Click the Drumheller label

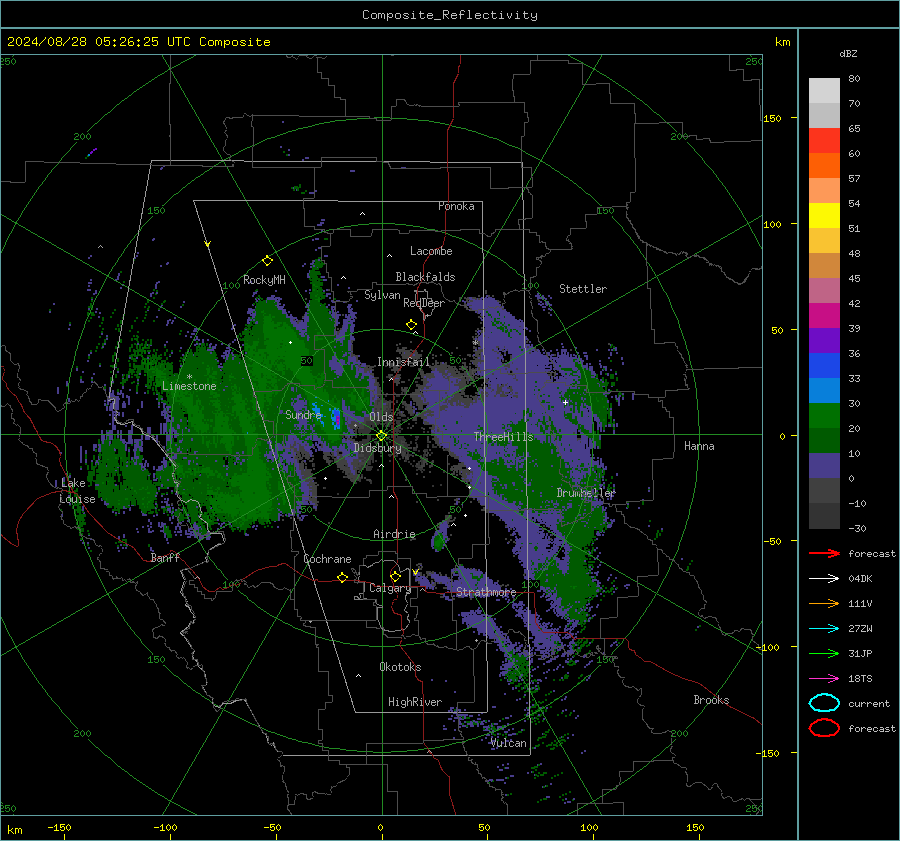586,493
